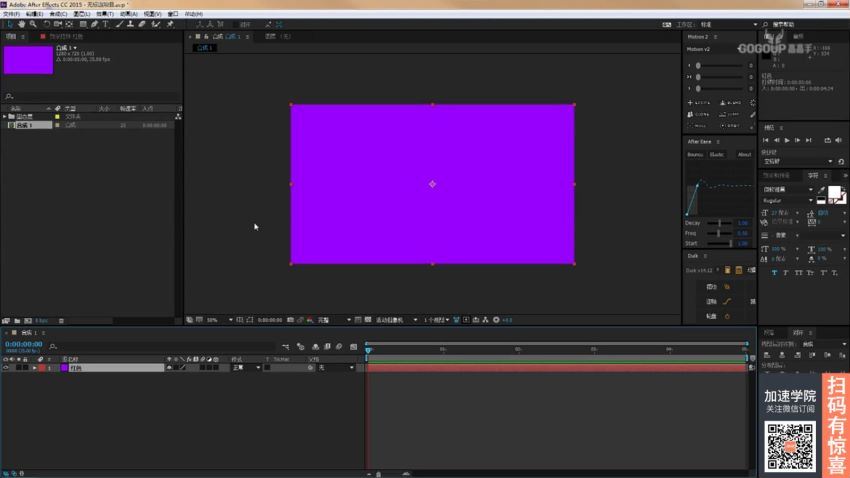The image size is (850, 478).
Task: Mute audio in the Preview panel
Action: 839,140
